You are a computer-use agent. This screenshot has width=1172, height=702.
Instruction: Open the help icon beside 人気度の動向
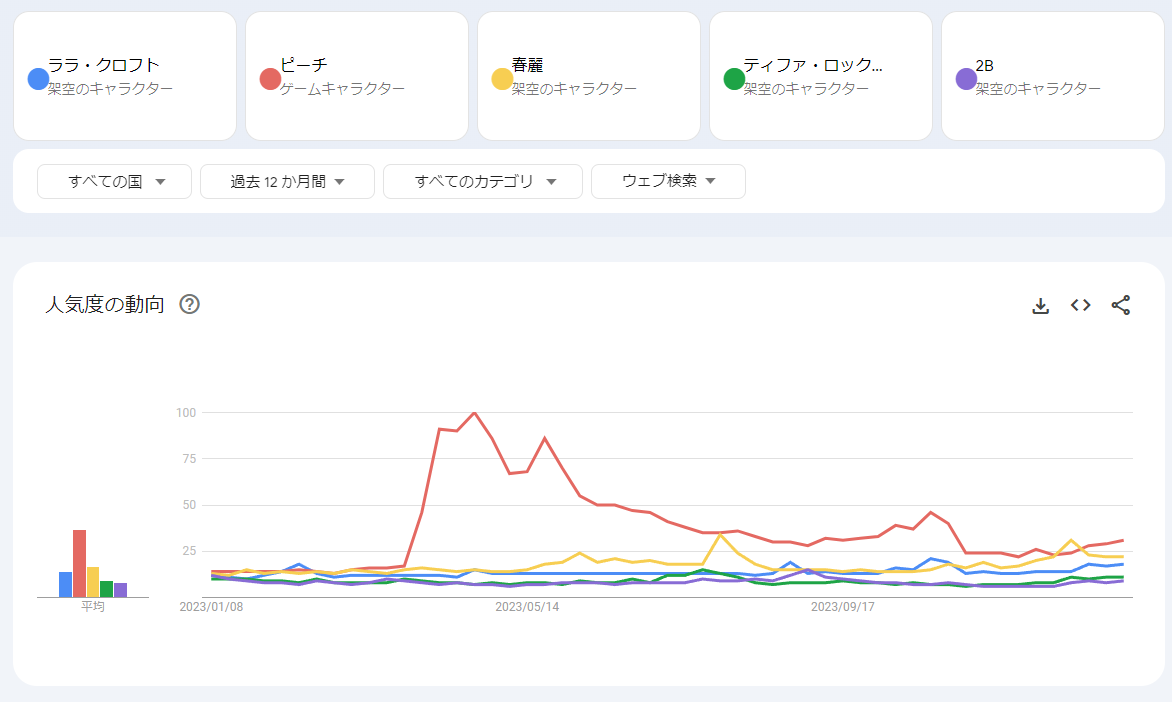(x=189, y=305)
